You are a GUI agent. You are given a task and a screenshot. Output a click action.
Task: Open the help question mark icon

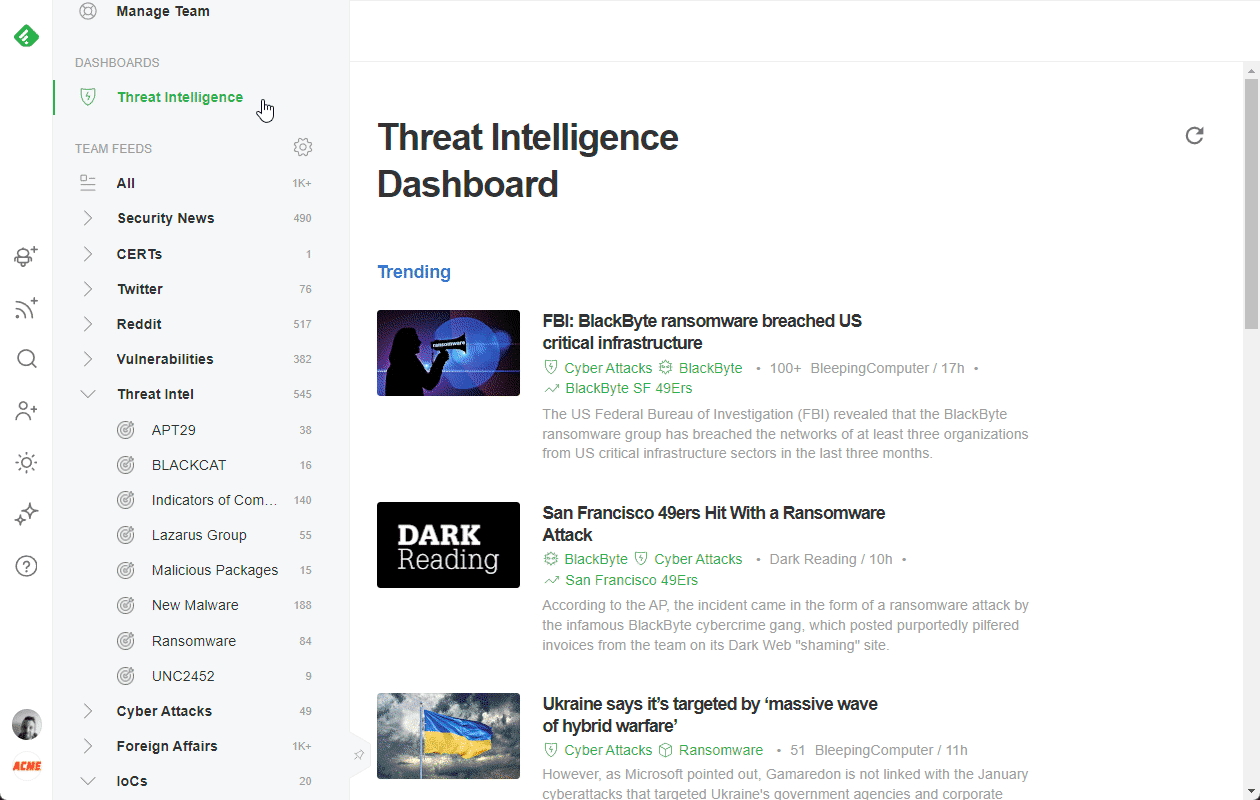coord(26,566)
